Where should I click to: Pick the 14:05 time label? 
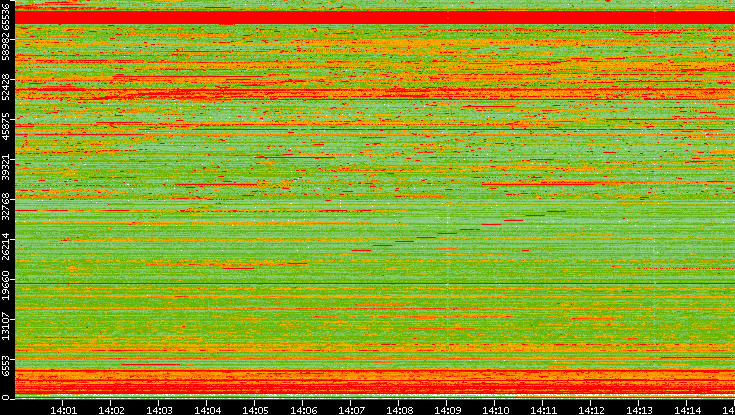coord(255,410)
